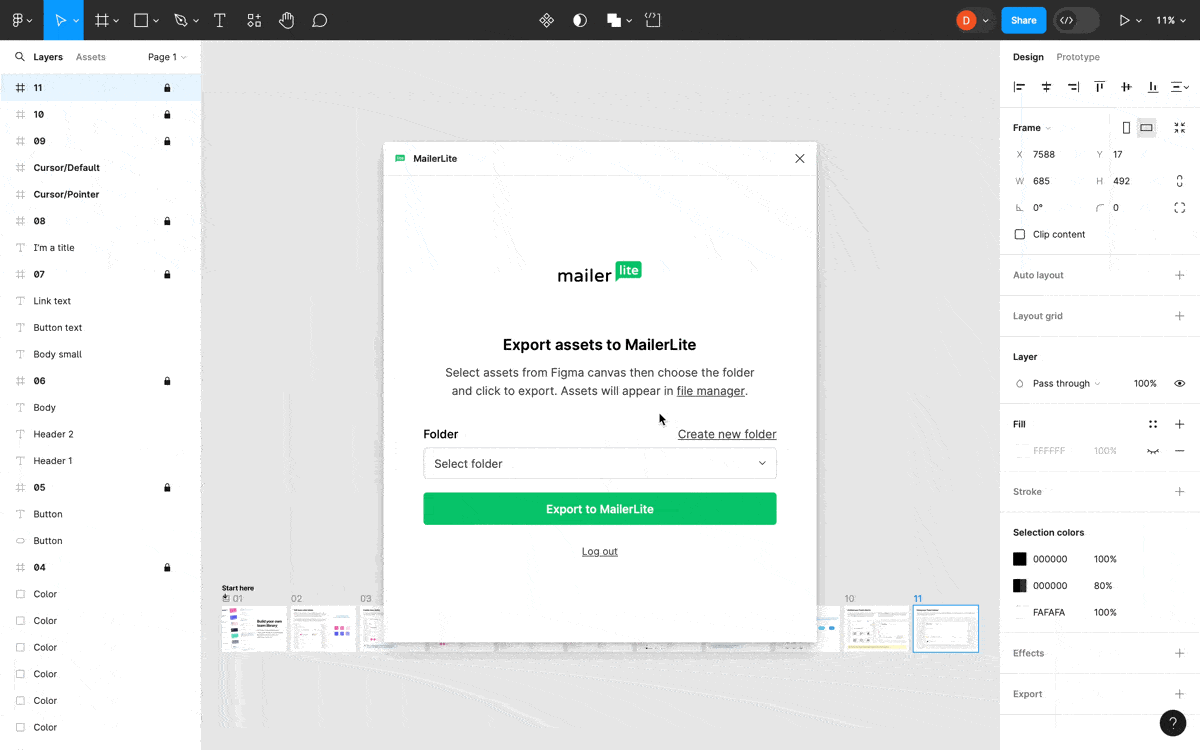The image size is (1200, 750).
Task: Click the crop/frame selection icon in toolbar
Action: pos(653,20)
